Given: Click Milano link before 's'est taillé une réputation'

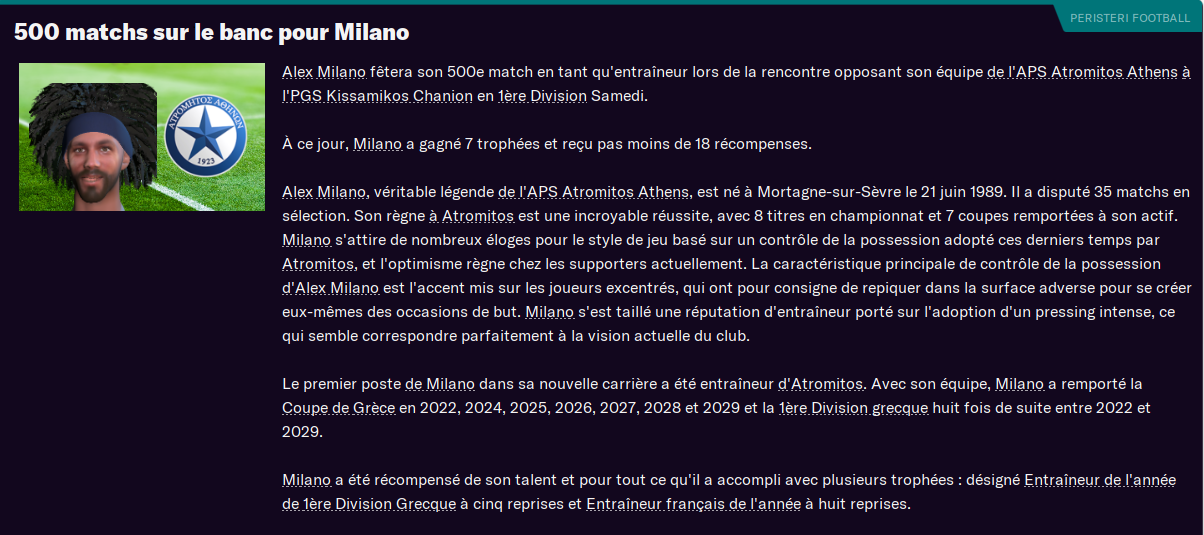Looking at the screenshot, I should point(550,312).
